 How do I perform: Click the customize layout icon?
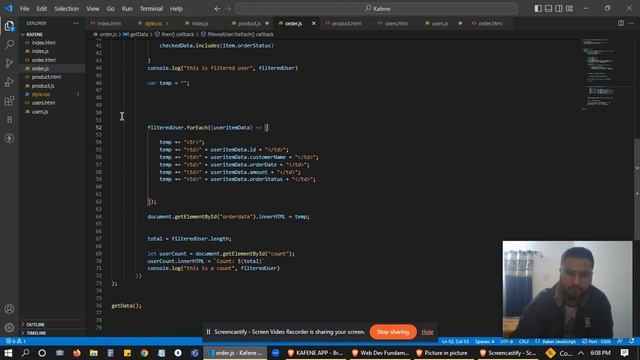[569, 9]
